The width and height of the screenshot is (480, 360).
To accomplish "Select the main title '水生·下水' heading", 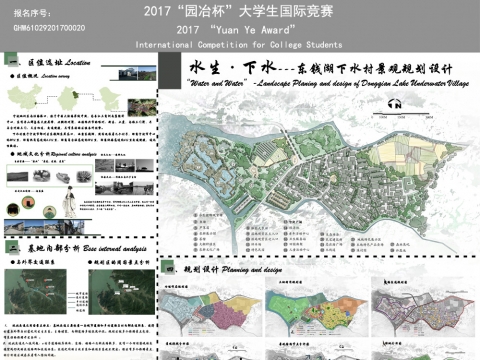I will click(x=233, y=68).
